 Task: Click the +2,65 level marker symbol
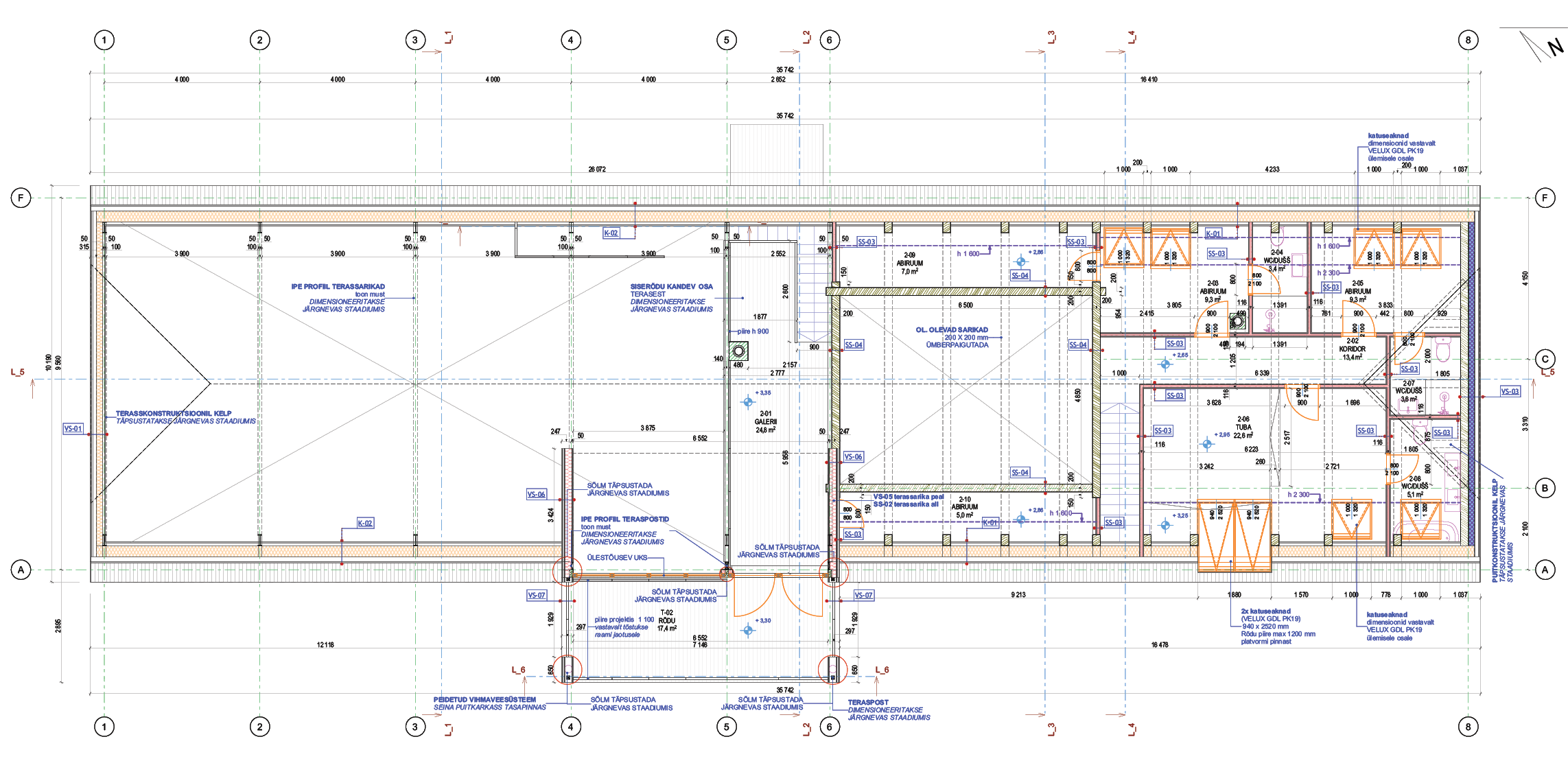pos(1165,364)
